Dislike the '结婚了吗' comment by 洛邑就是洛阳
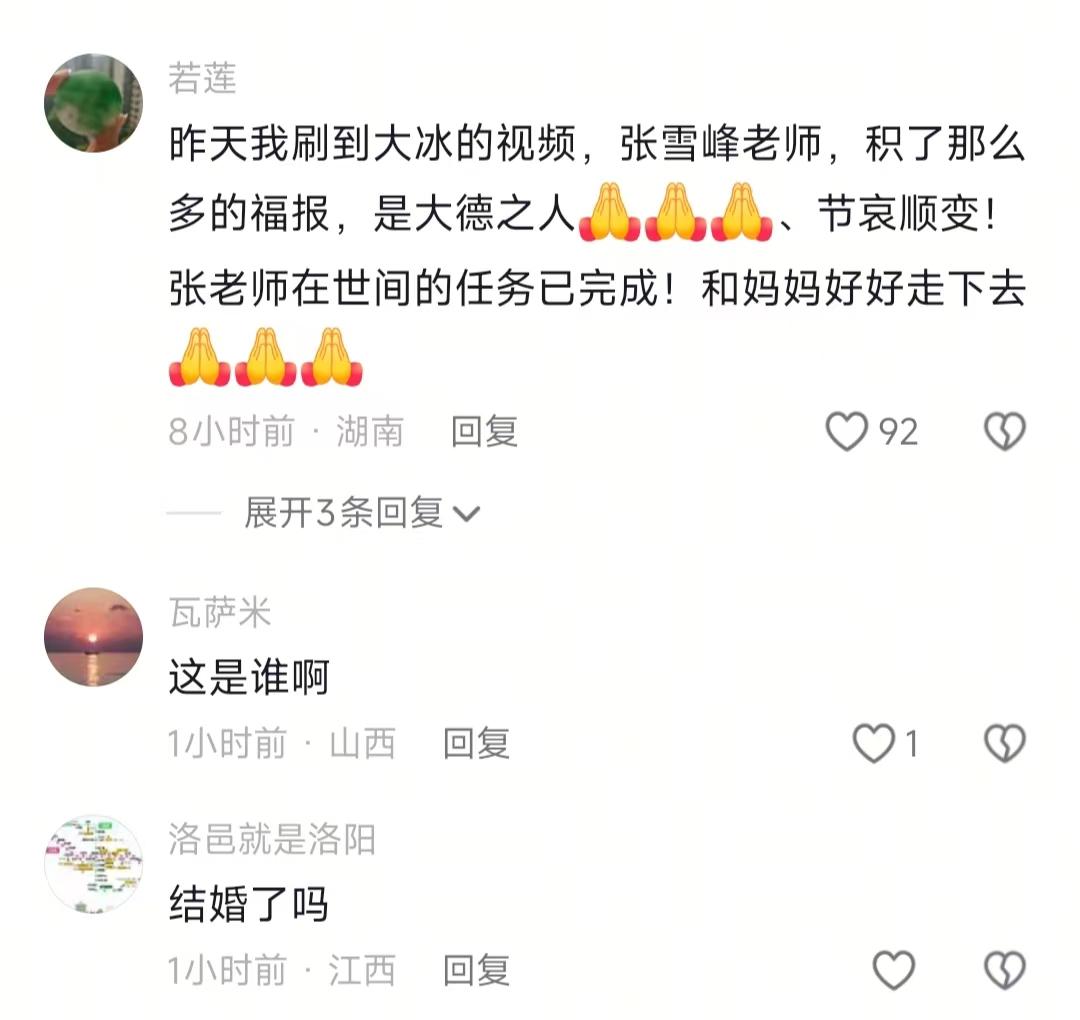 point(1005,970)
